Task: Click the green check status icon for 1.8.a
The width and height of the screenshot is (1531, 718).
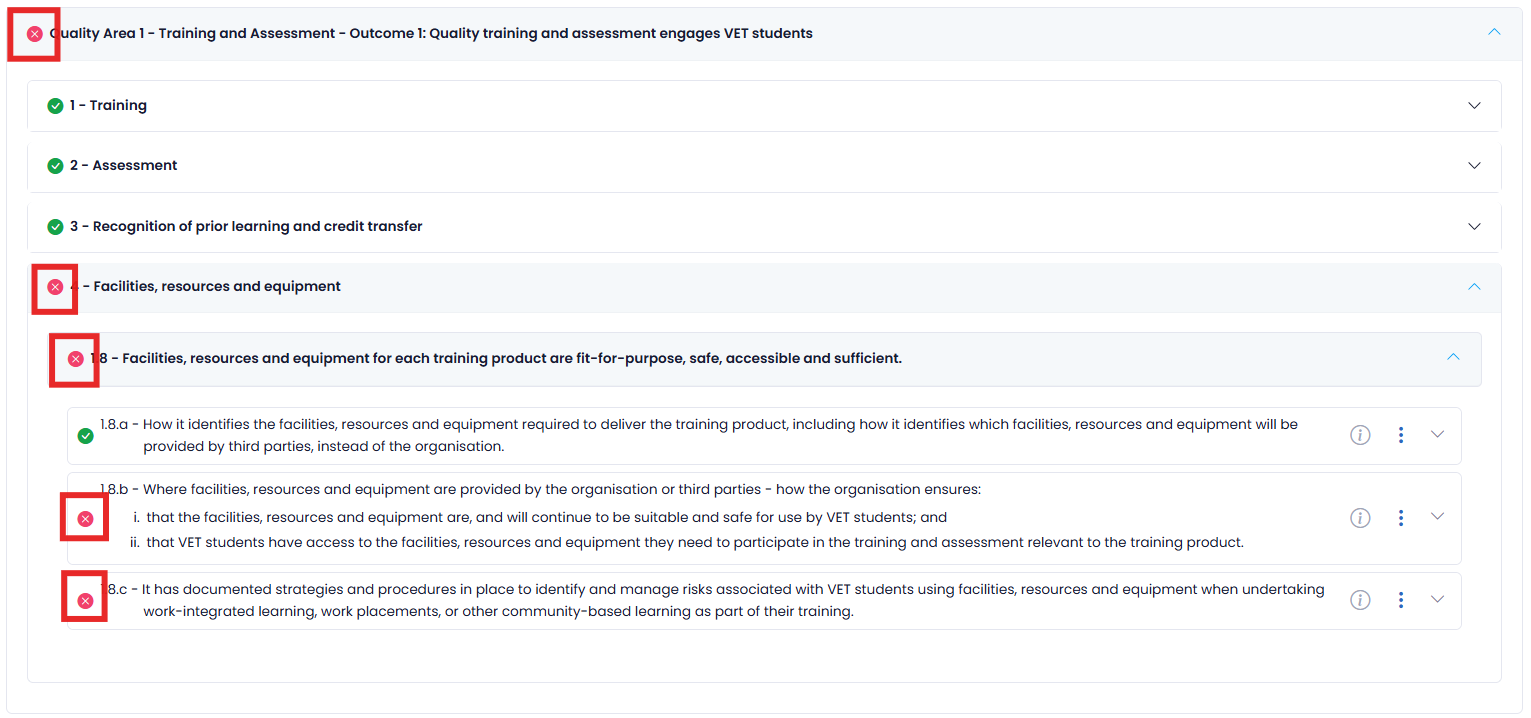Action: [86, 436]
